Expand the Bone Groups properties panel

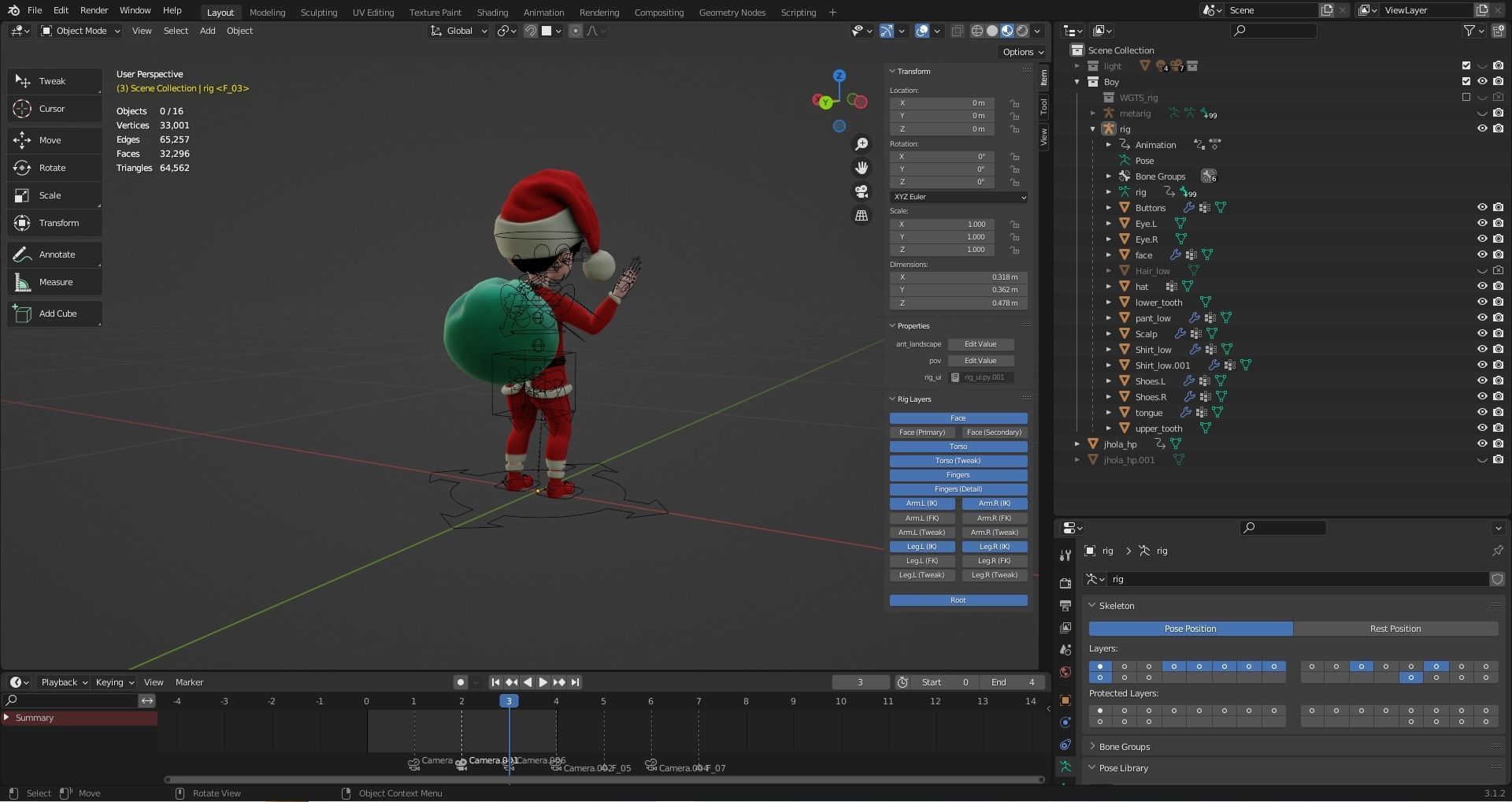point(1124,747)
